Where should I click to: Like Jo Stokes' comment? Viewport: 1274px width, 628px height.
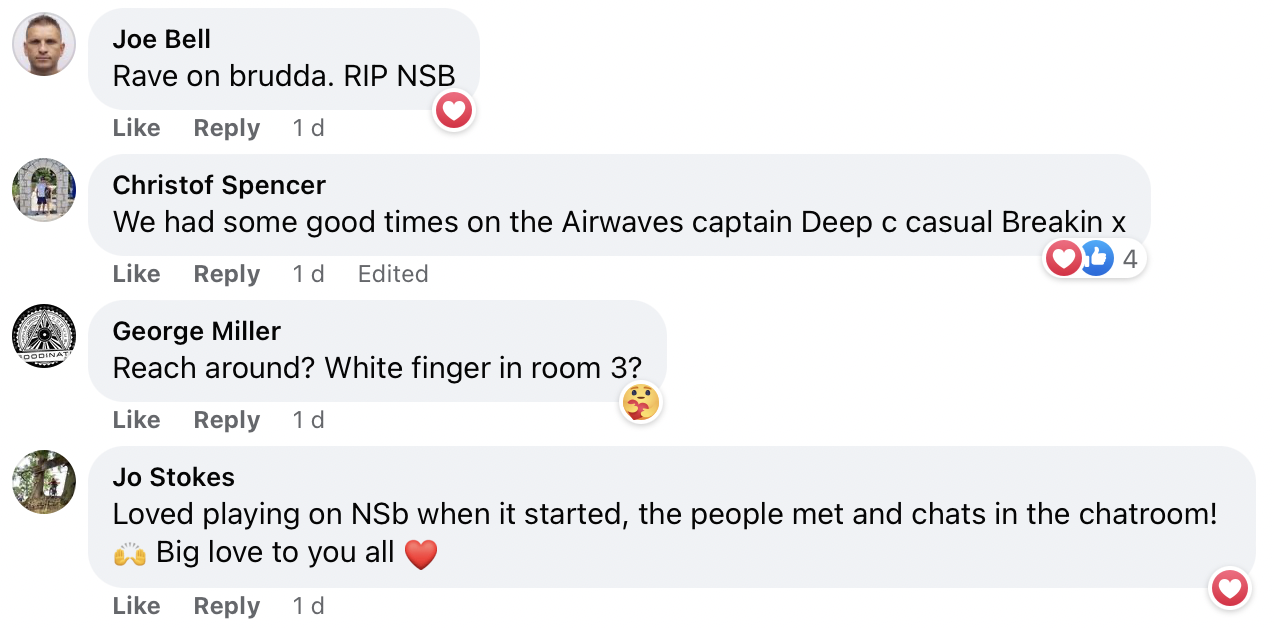pos(136,606)
